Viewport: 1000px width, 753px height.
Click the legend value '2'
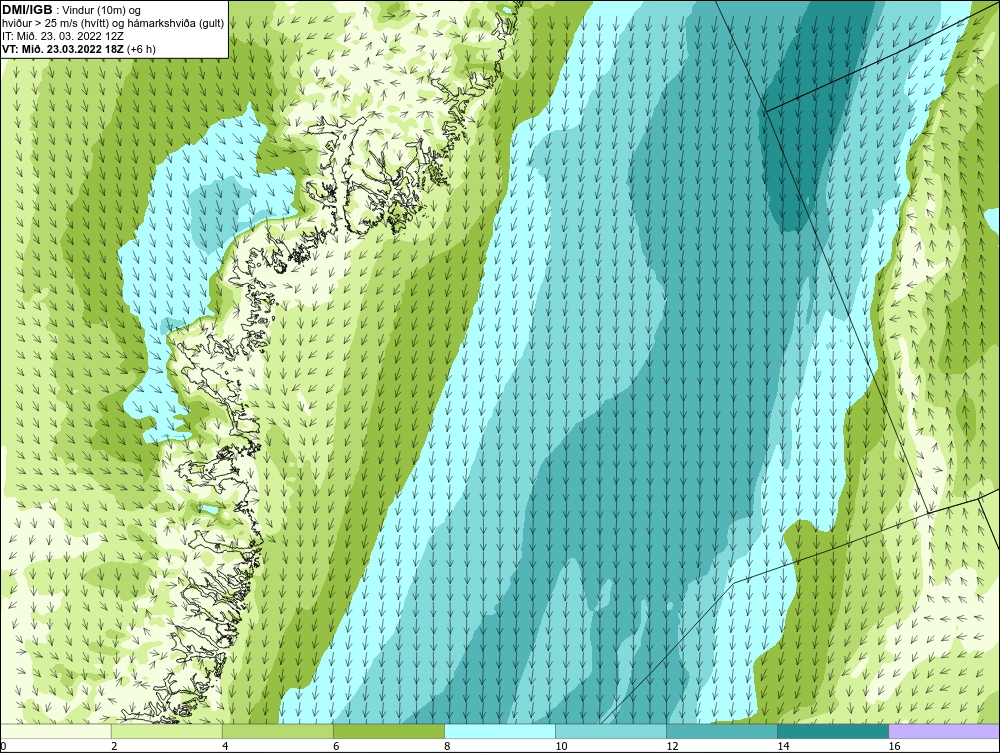114,746
